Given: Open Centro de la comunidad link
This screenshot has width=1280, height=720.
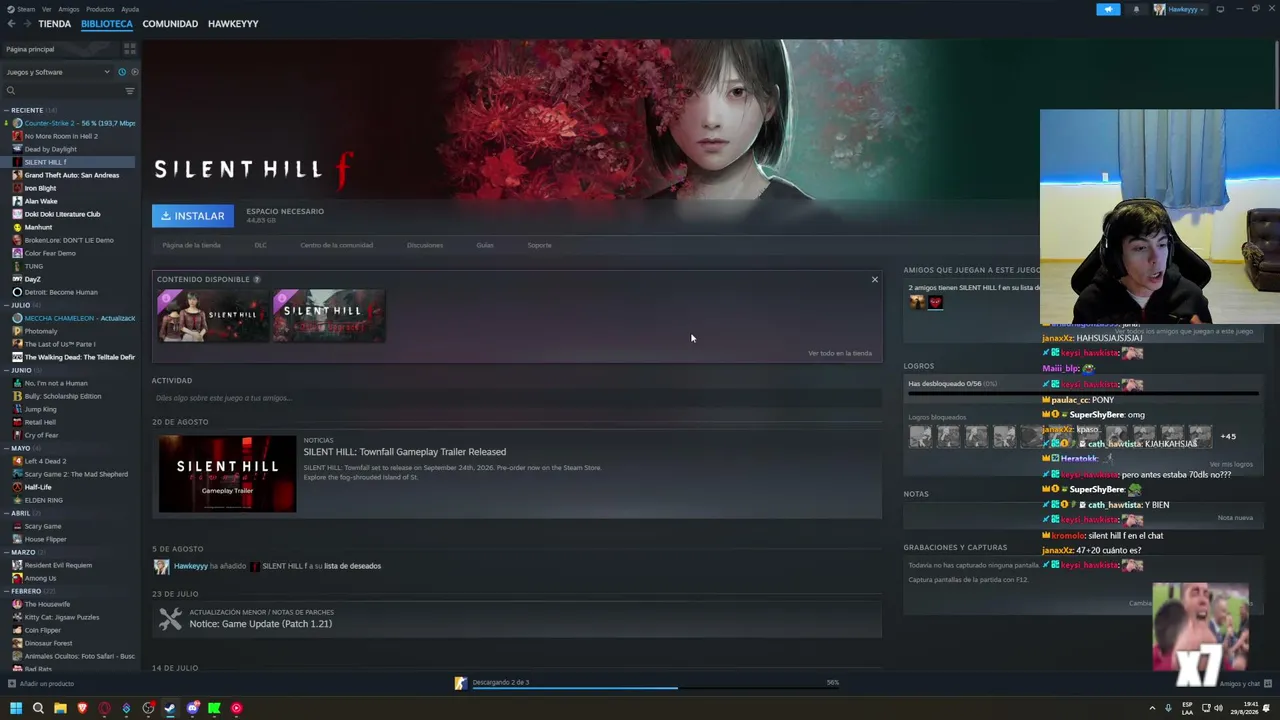Looking at the screenshot, I should point(336,245).
